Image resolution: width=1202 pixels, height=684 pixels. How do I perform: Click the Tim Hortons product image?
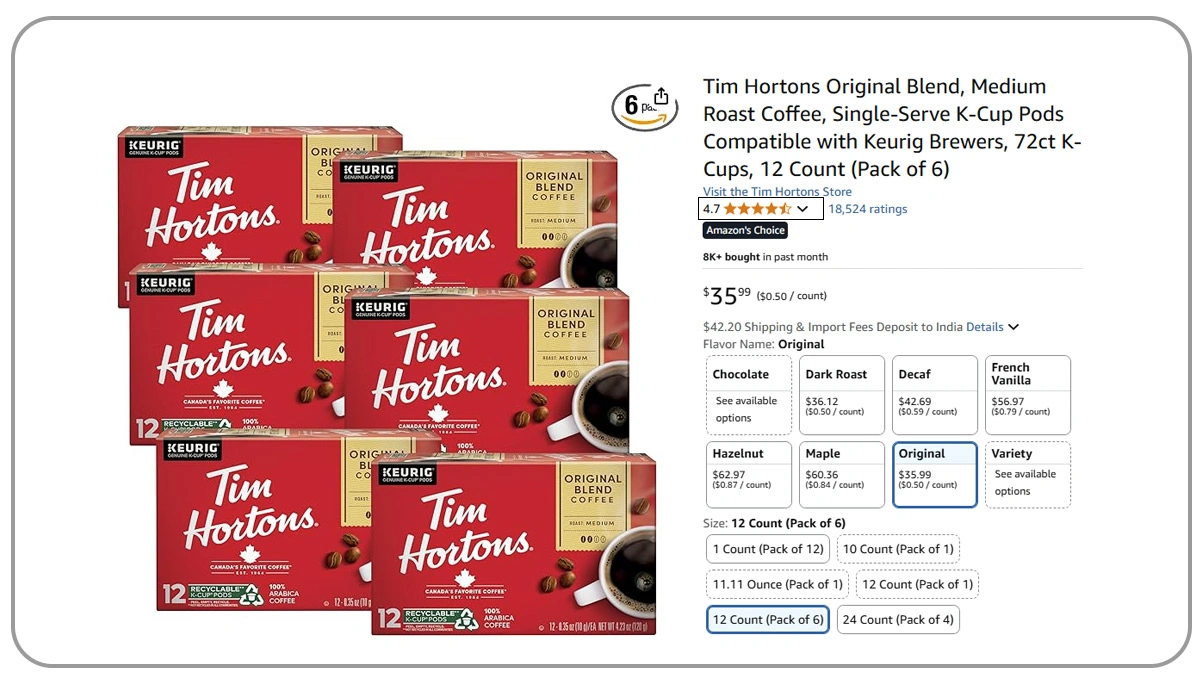[x=387, y=380]
